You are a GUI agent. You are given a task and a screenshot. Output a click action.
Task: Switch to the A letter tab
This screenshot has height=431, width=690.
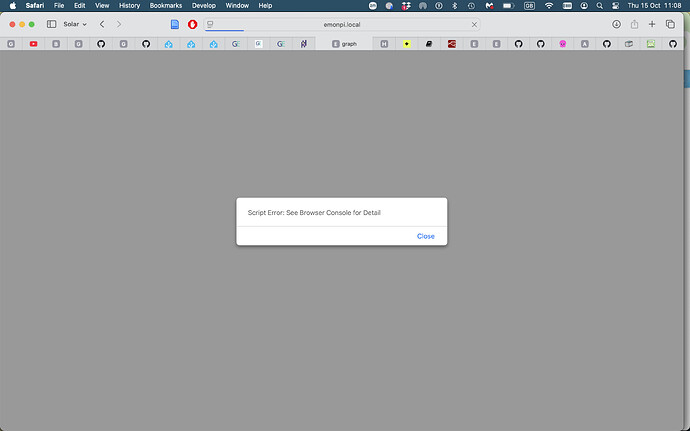pos(584,44)
